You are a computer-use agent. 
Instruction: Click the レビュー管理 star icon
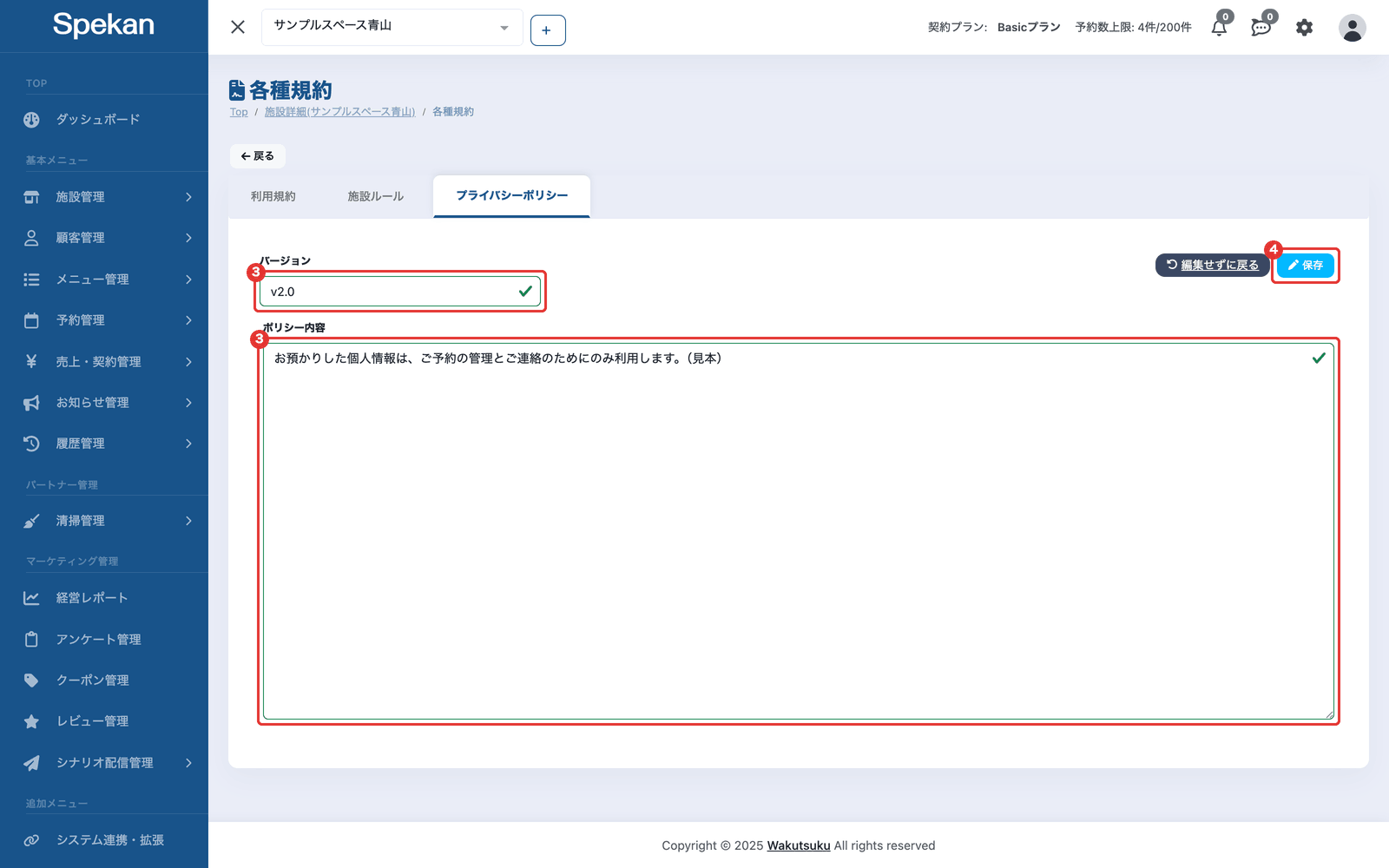coord(31,721)
